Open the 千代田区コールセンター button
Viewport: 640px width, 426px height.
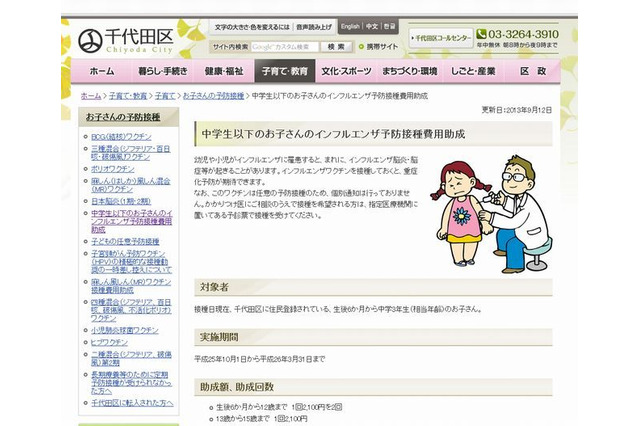[441, 38]
